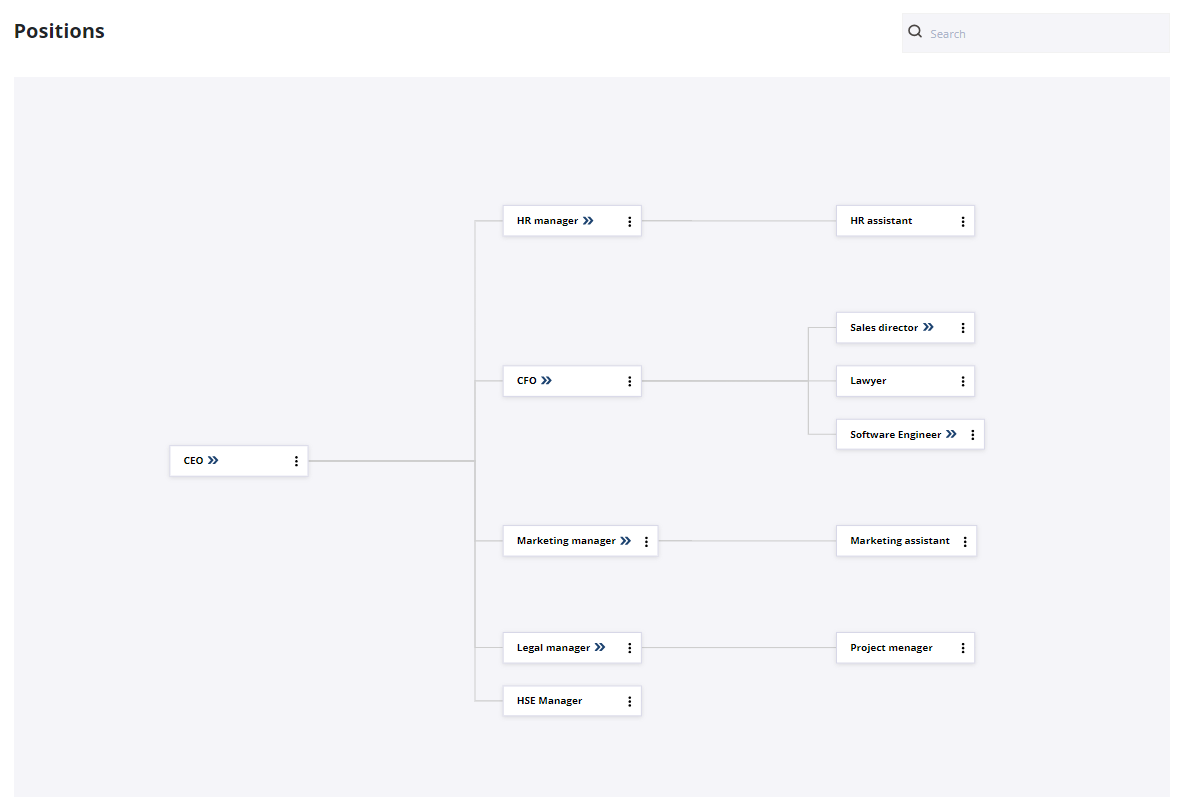
Task: Open the three-dot menu for HR manager
Action: point(629,221)
